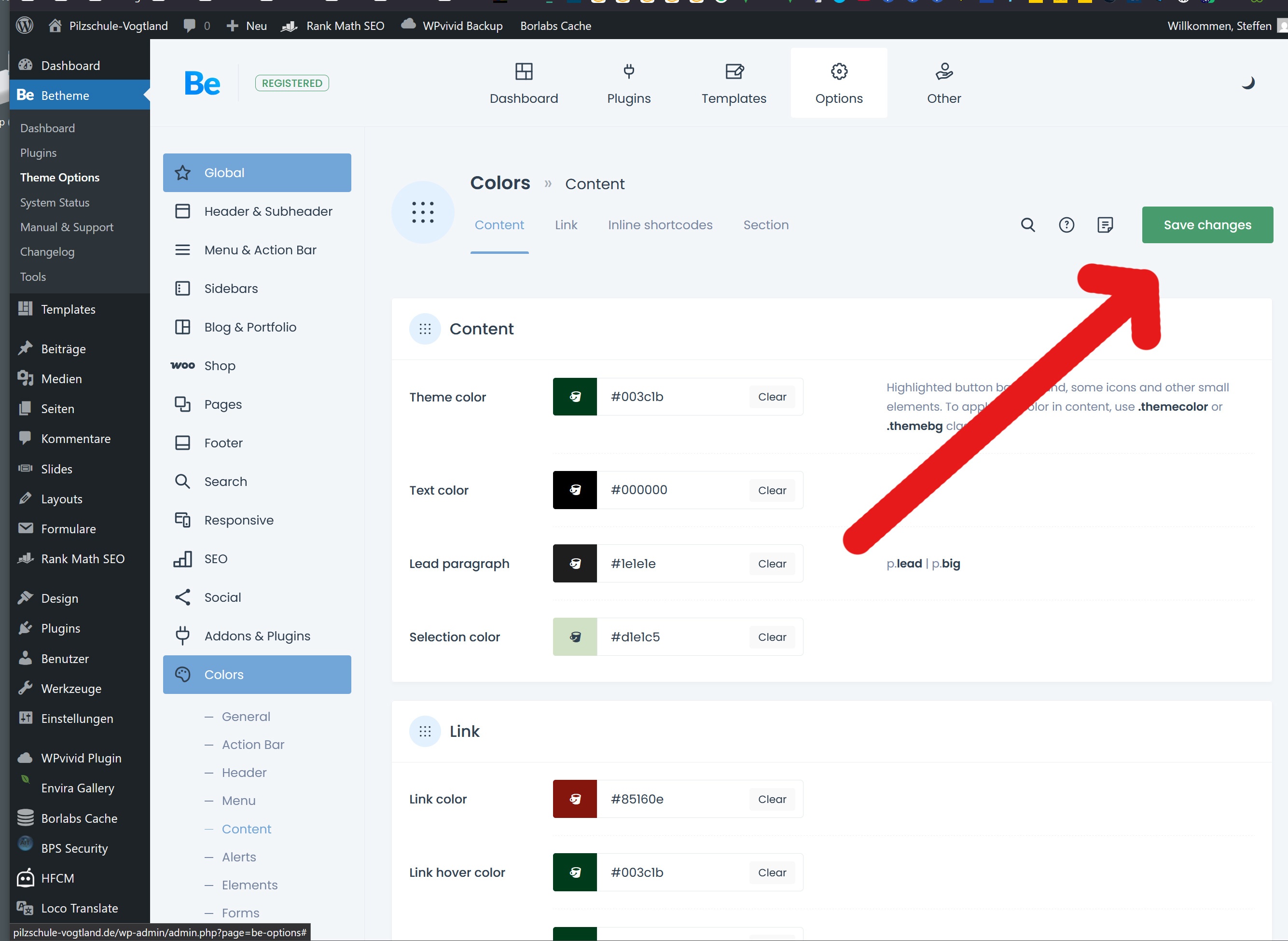The height and width of the screenshot is (941, 1288).
Task: Select the Other hand icon tab
Action: point(943,83)
